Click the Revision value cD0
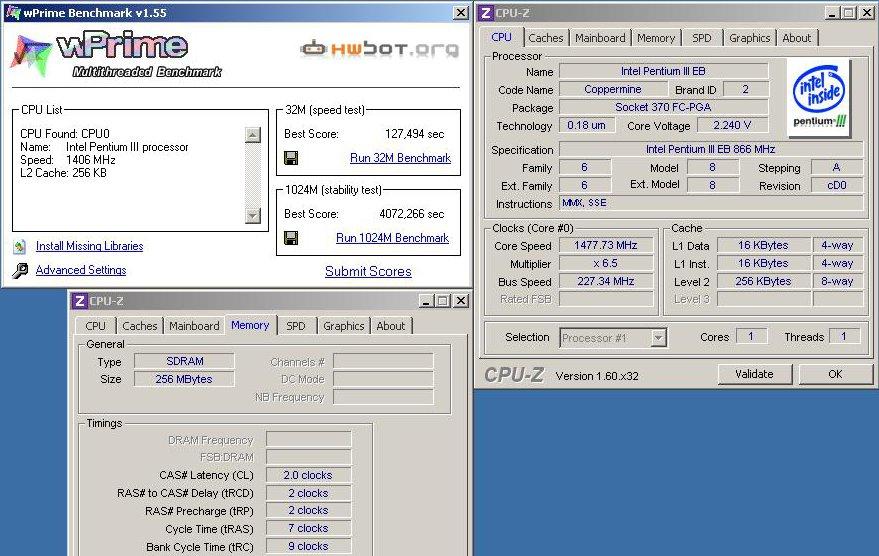The height and width of the screenshot is (556, 879). 837,186
